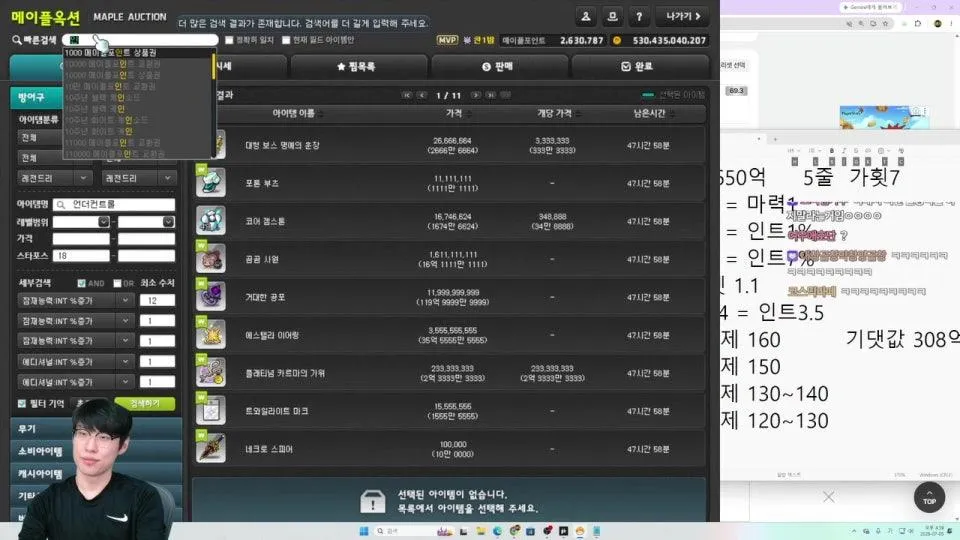Viewport: 960px width, 540px height.
Task: Toggle the 현재 월드 아이템만 checkbox
Action: tap(286, 40)
